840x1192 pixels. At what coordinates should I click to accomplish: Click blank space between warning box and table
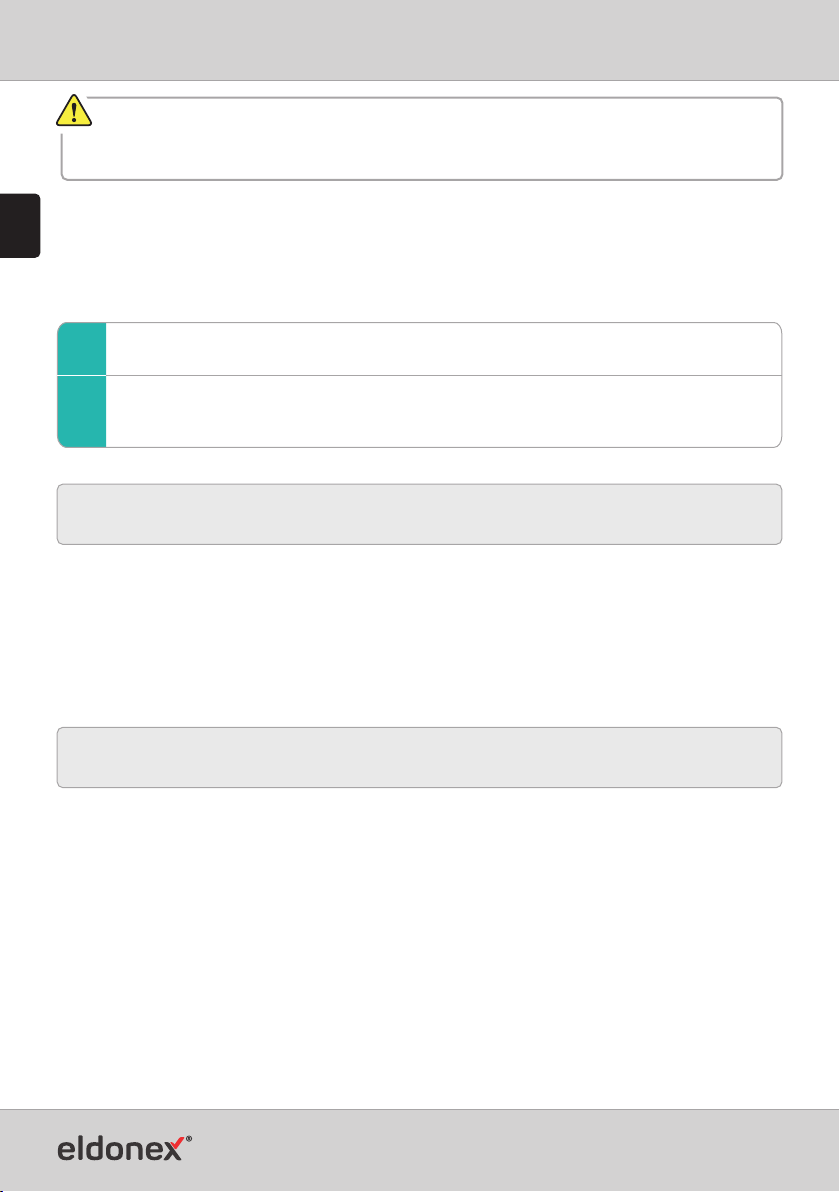click(x=420, y=251)
